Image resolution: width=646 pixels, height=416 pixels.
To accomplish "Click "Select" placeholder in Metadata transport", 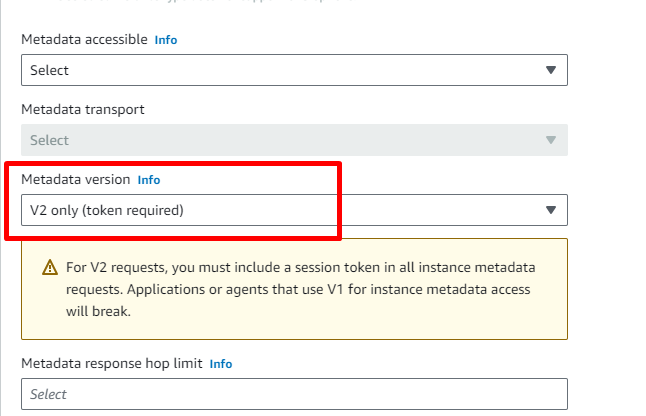I will pos(49,140).
